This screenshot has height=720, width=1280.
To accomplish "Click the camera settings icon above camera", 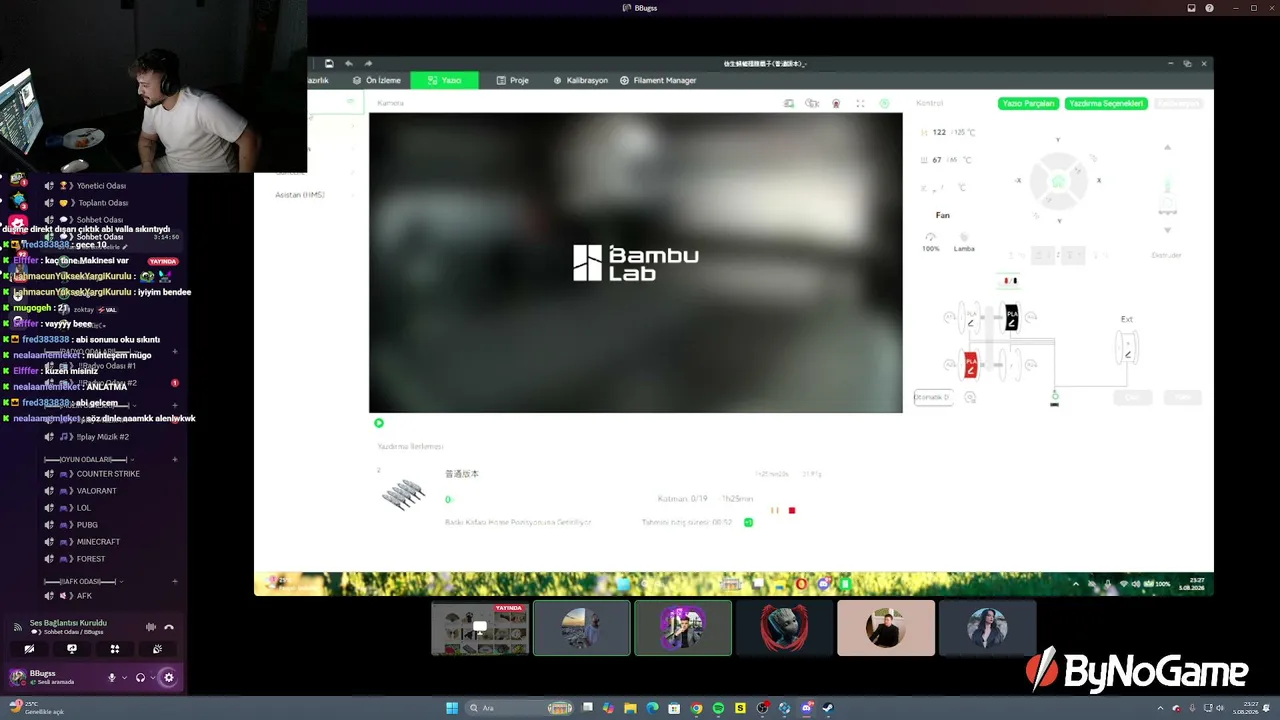I will click(812, 103).
